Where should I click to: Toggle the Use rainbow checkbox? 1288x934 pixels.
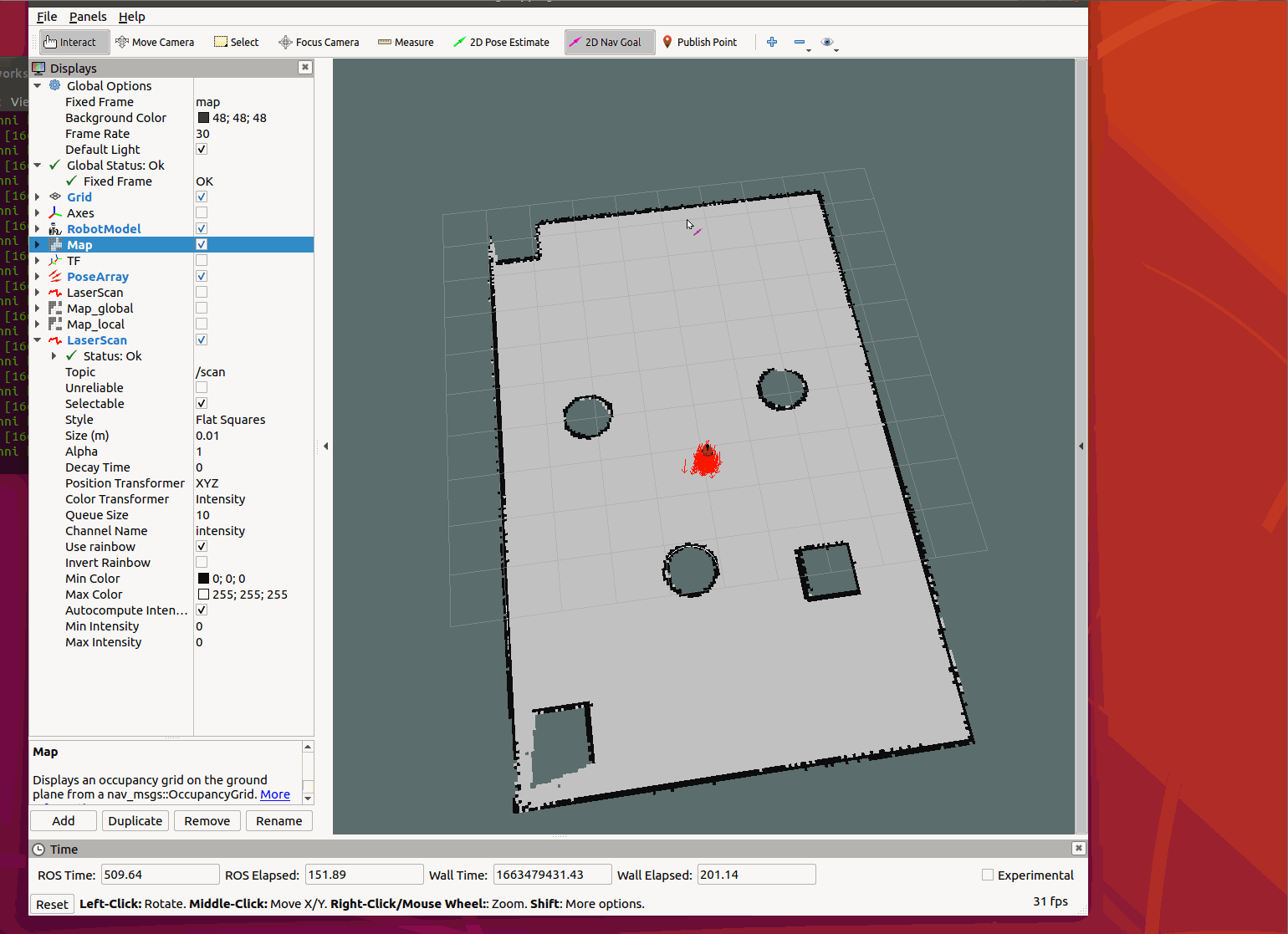tap(202, 547)
